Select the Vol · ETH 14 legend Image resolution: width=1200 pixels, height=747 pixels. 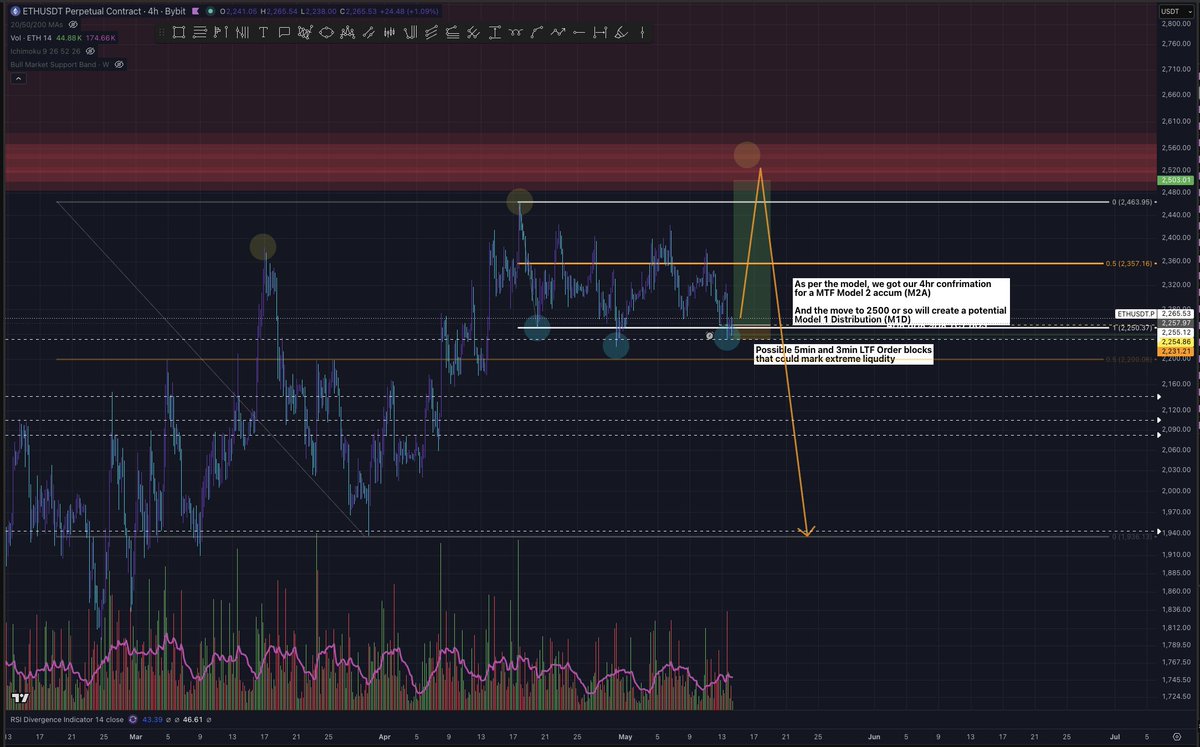click(x=29, y=36)
